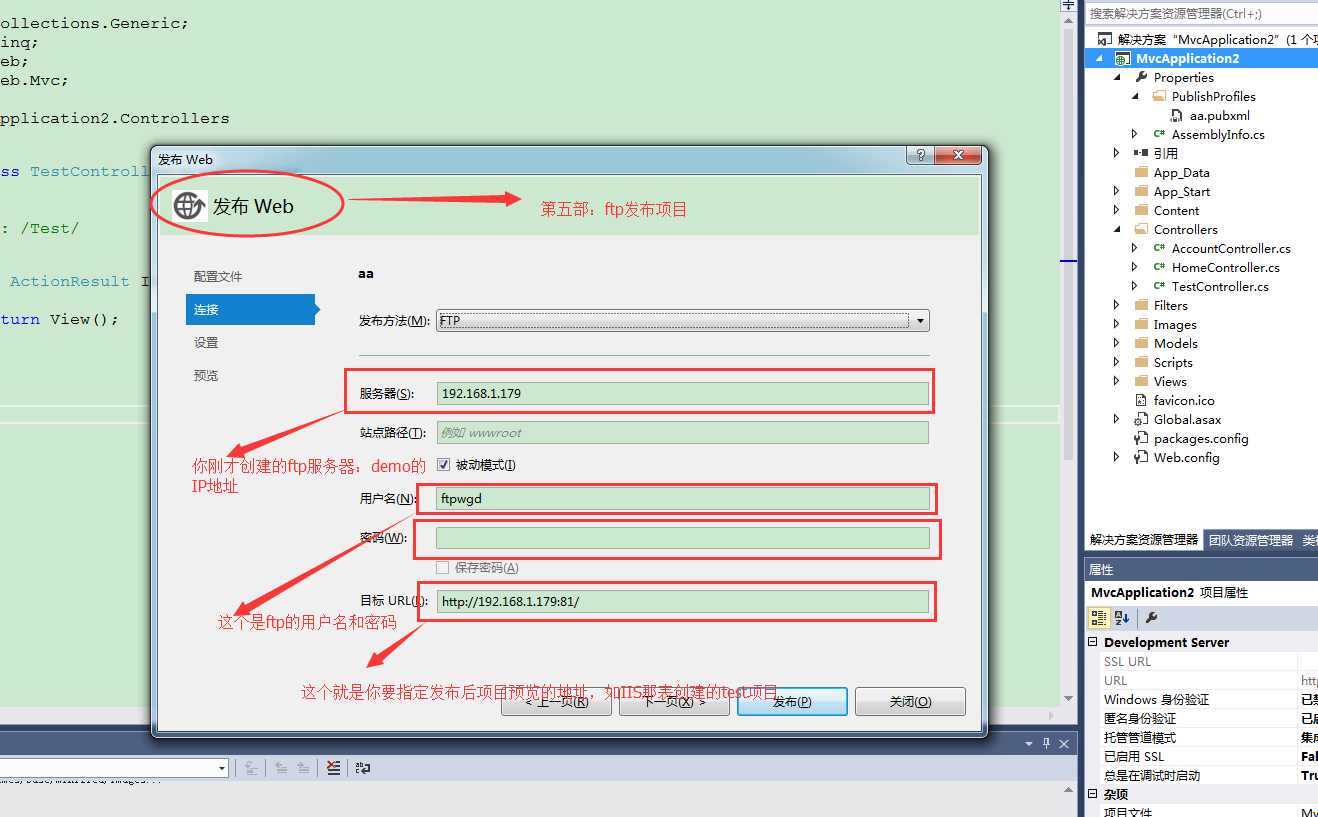Image resolution: width=1318 pixels, height=817 pixels.
Task: Expand TestController.cs node
Action: 1135,286
